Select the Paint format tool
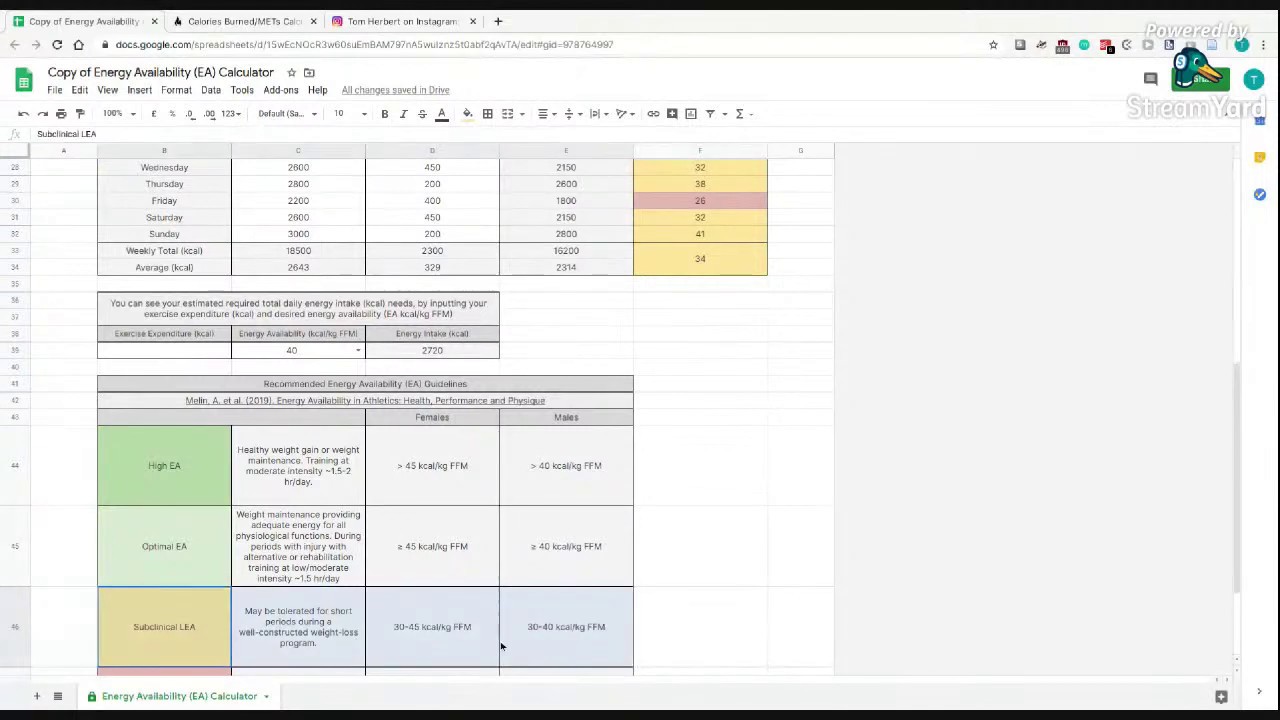The height and width of the screenshot is (720, 1280). [x=80, y=114]
